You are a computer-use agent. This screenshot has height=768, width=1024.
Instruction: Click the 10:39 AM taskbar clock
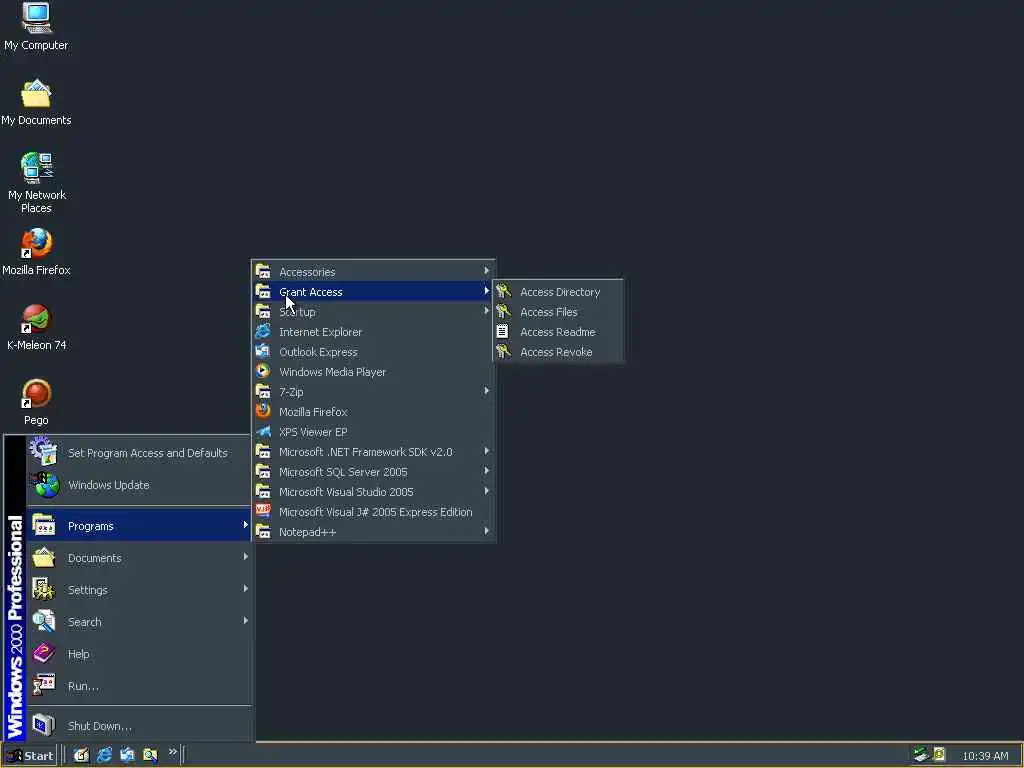[x=985, y=756]
